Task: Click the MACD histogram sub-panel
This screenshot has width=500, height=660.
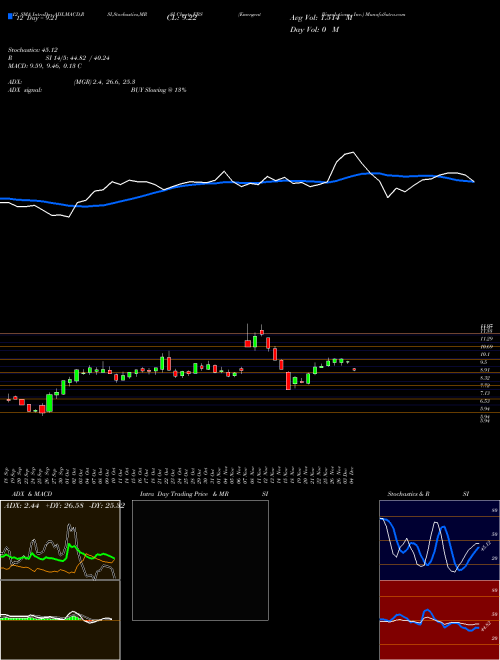Action: (x=60, y=620)
